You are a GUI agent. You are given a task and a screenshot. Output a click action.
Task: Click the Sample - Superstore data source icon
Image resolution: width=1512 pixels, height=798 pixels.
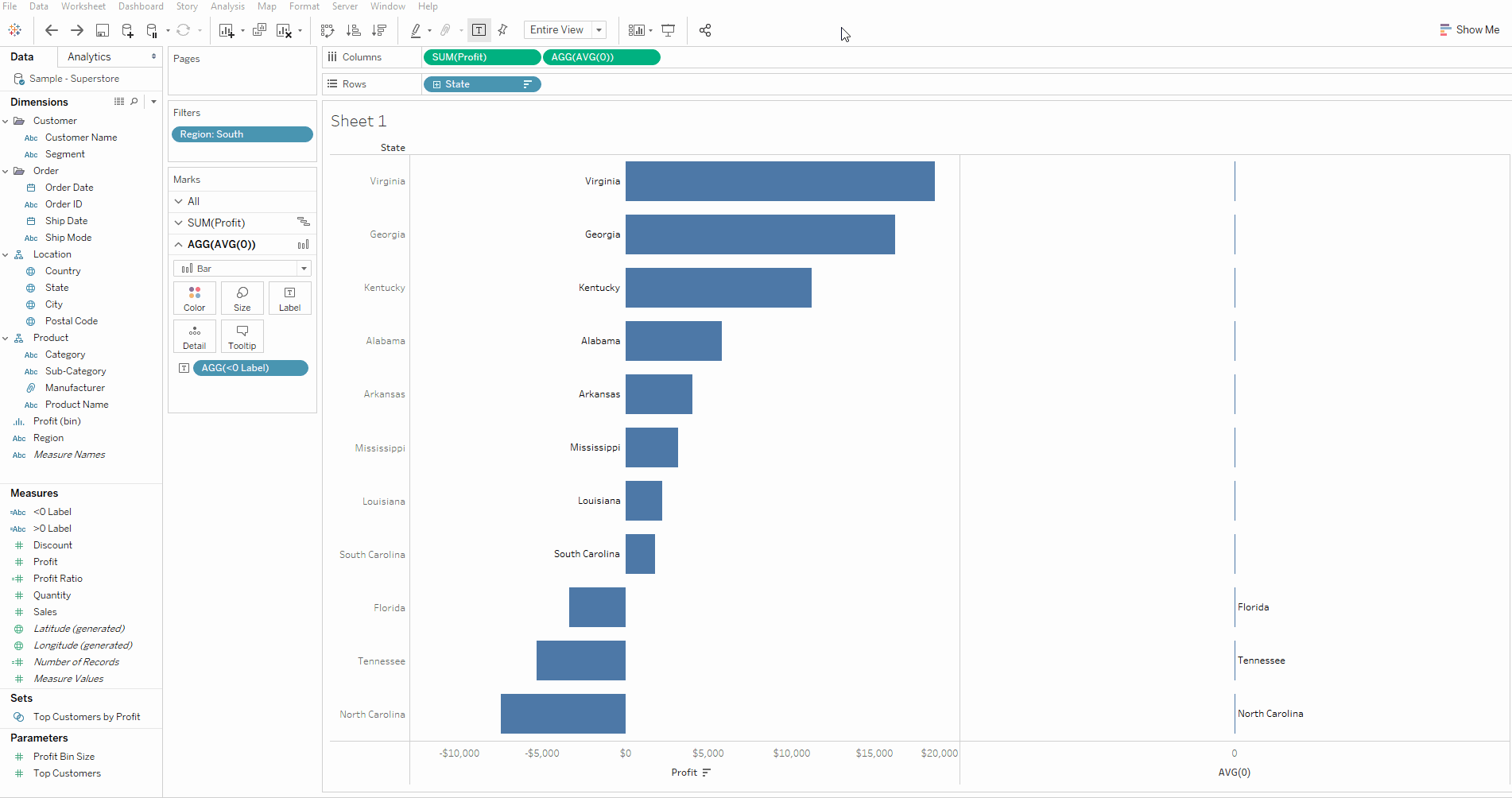[x=19, y=79]
